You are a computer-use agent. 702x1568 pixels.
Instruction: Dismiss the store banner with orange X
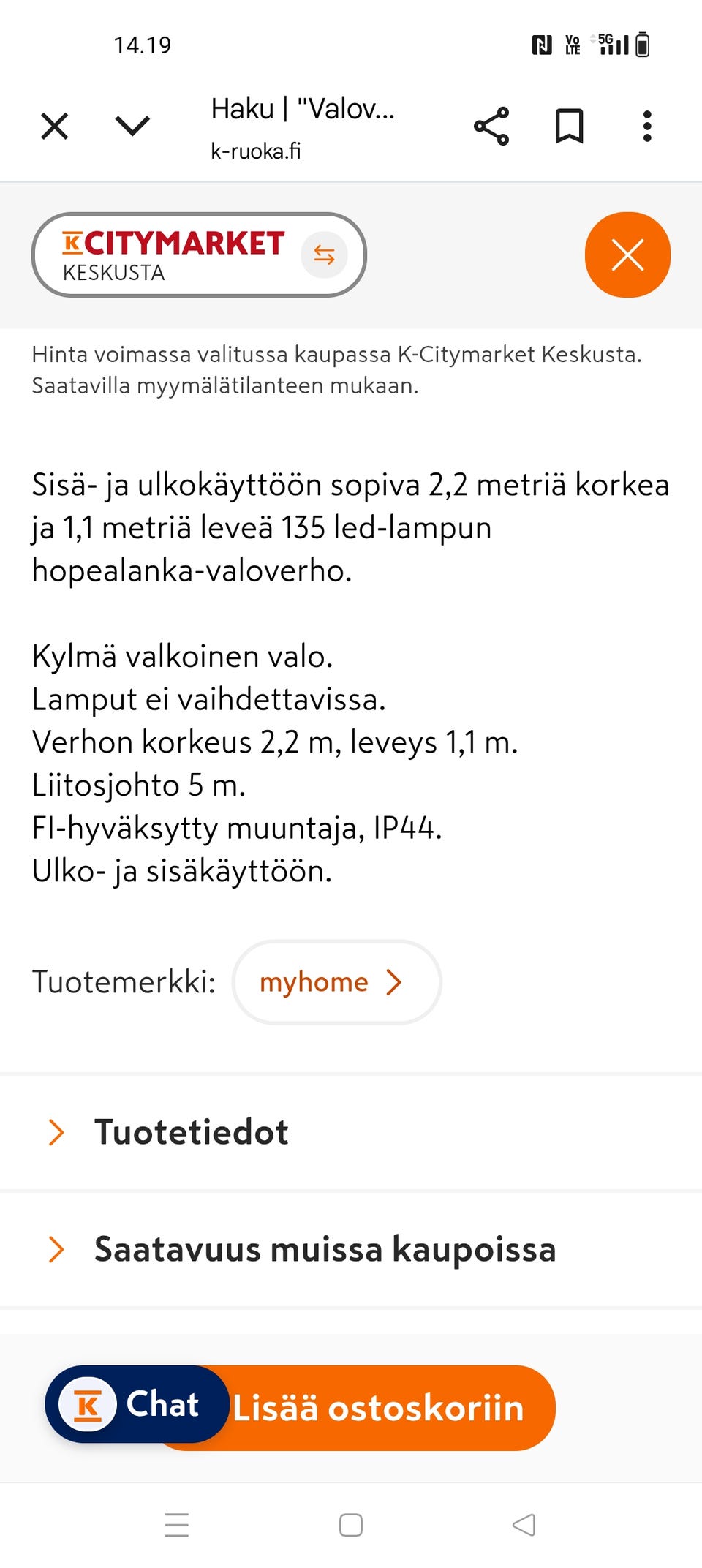627,255
